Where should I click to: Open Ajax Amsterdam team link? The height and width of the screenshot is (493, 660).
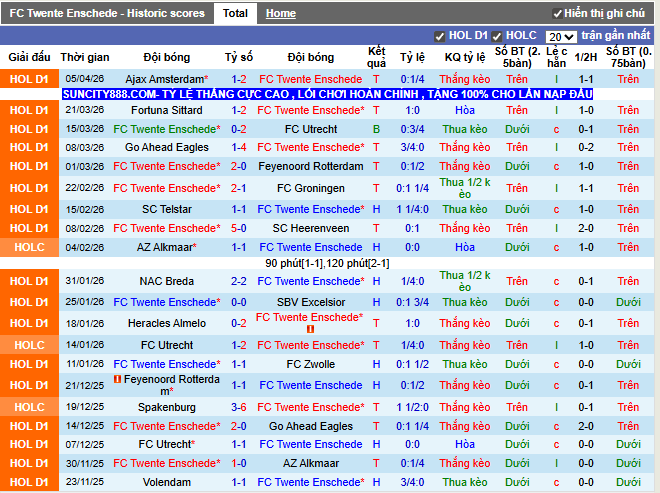167,79
